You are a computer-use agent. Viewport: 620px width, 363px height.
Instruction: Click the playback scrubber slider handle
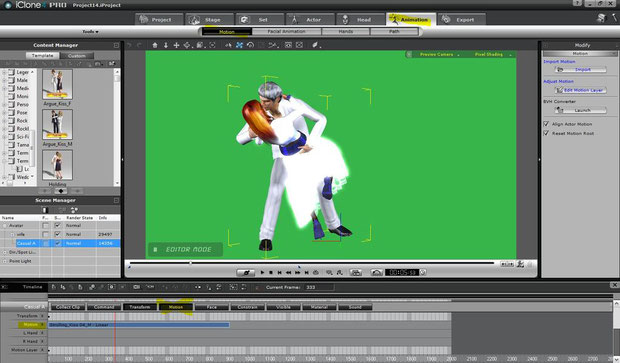(x=191, y=263)
